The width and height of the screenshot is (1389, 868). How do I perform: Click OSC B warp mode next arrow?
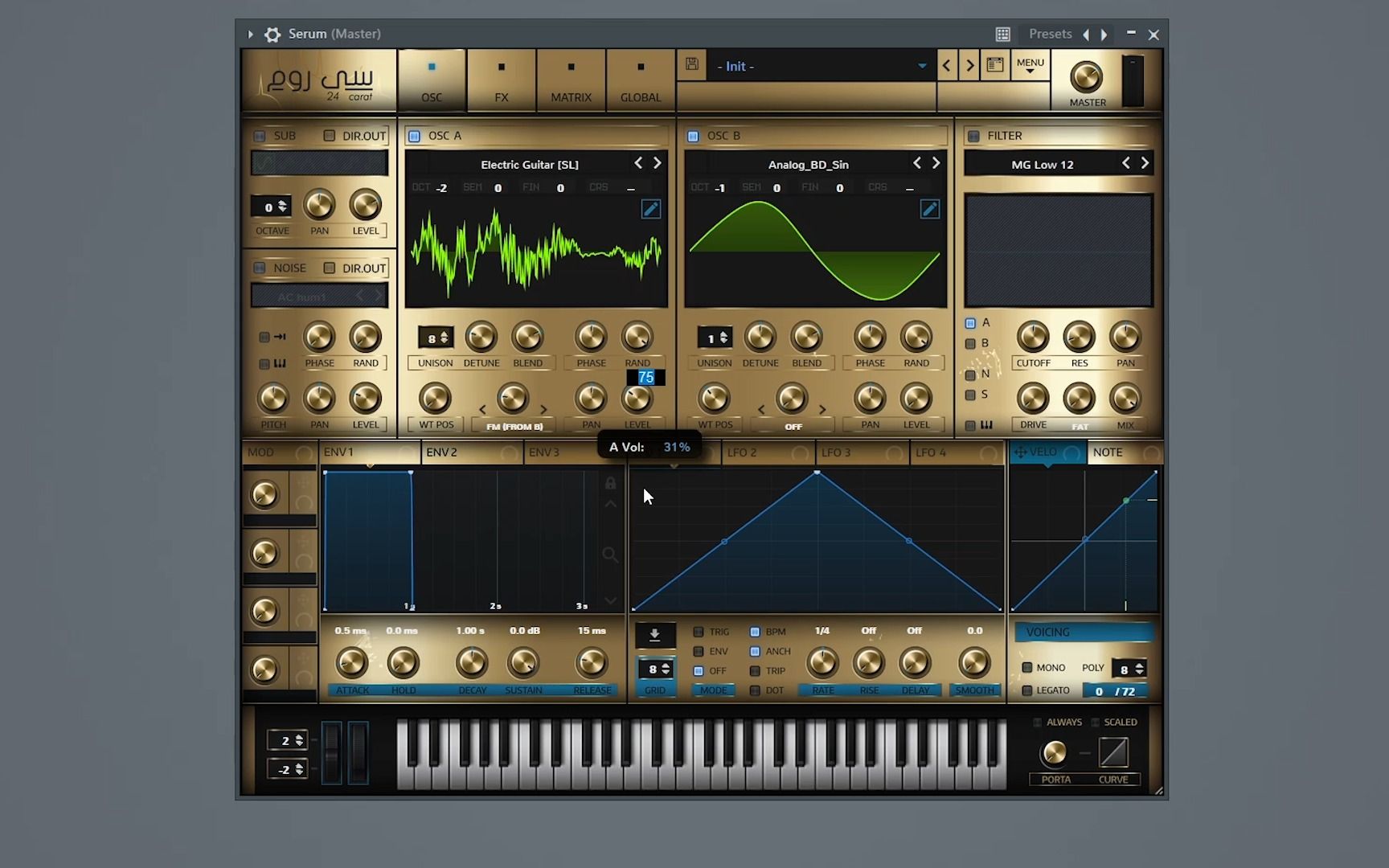pyautogui.click(x=823, y=410)
